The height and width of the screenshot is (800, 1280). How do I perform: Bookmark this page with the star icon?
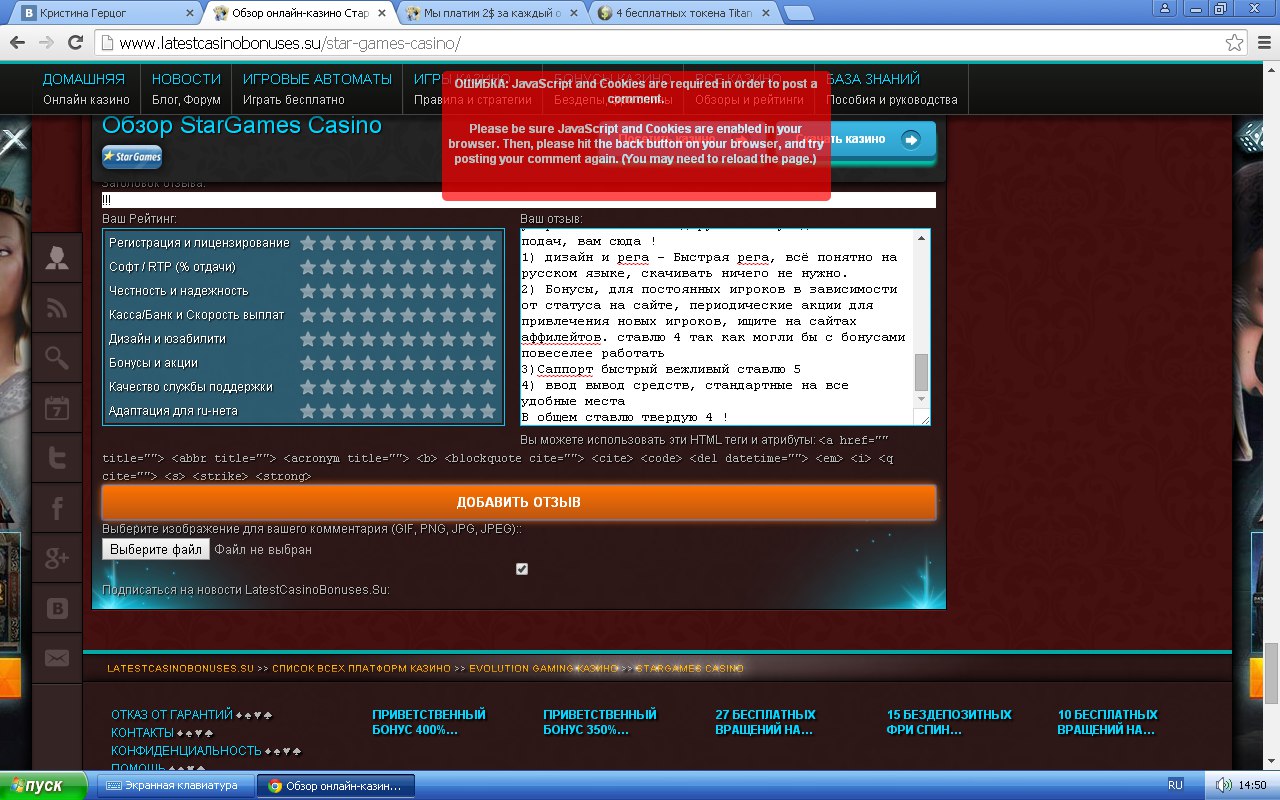click(1235, 43)
